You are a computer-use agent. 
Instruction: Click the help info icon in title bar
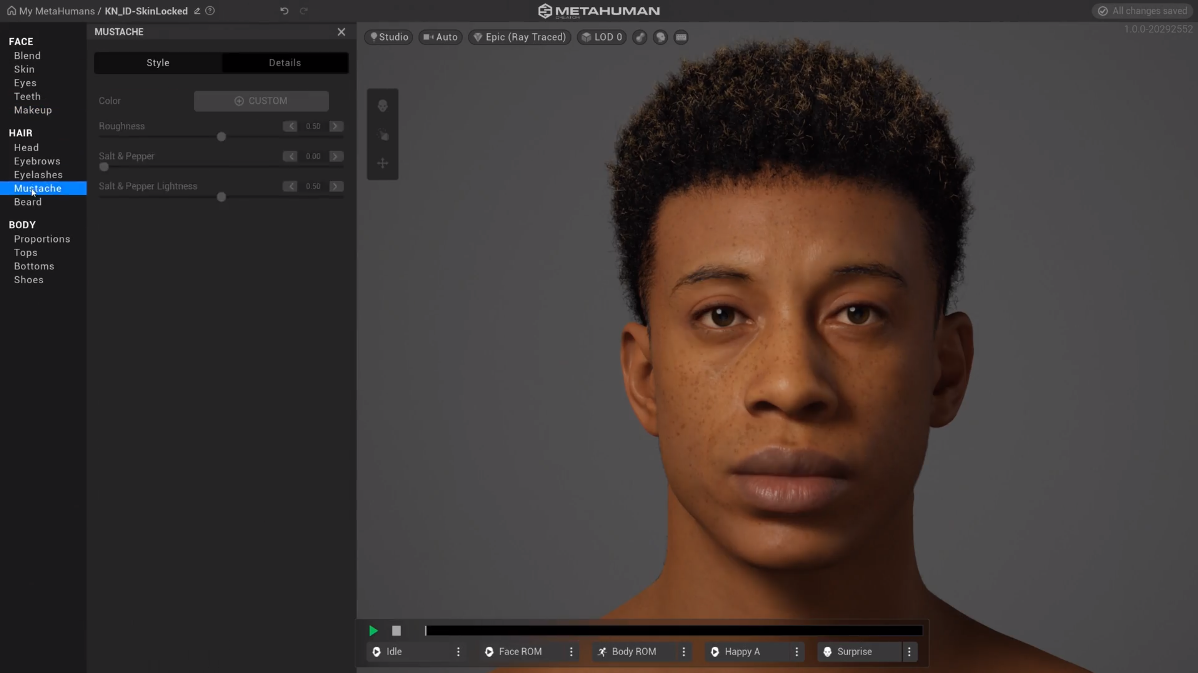click(210, 11)
